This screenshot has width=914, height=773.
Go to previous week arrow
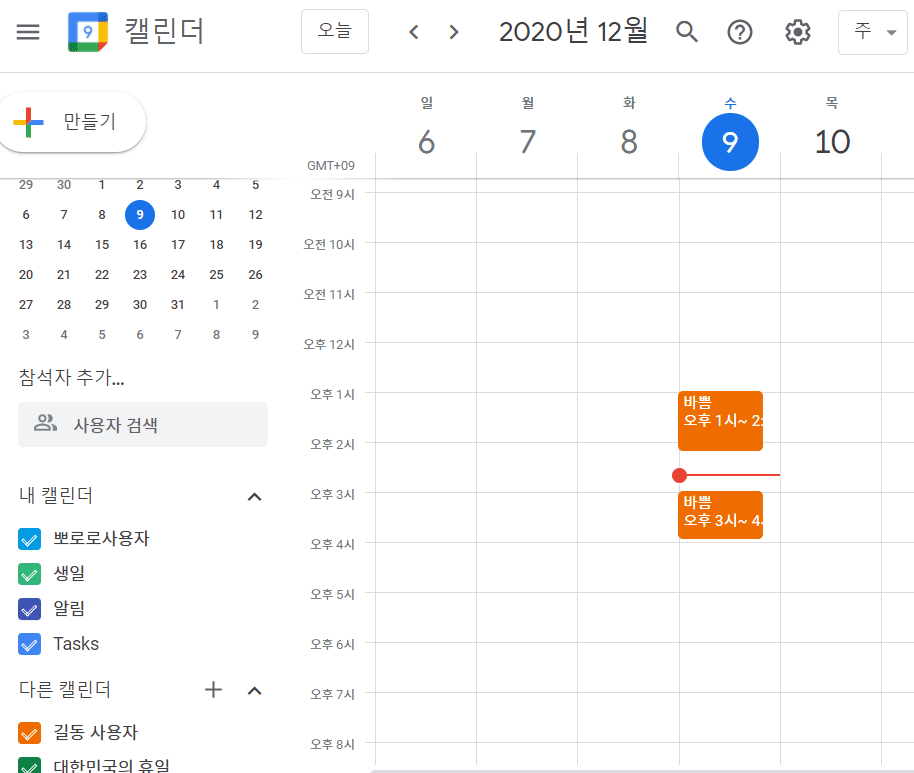(x=414, y=31)
